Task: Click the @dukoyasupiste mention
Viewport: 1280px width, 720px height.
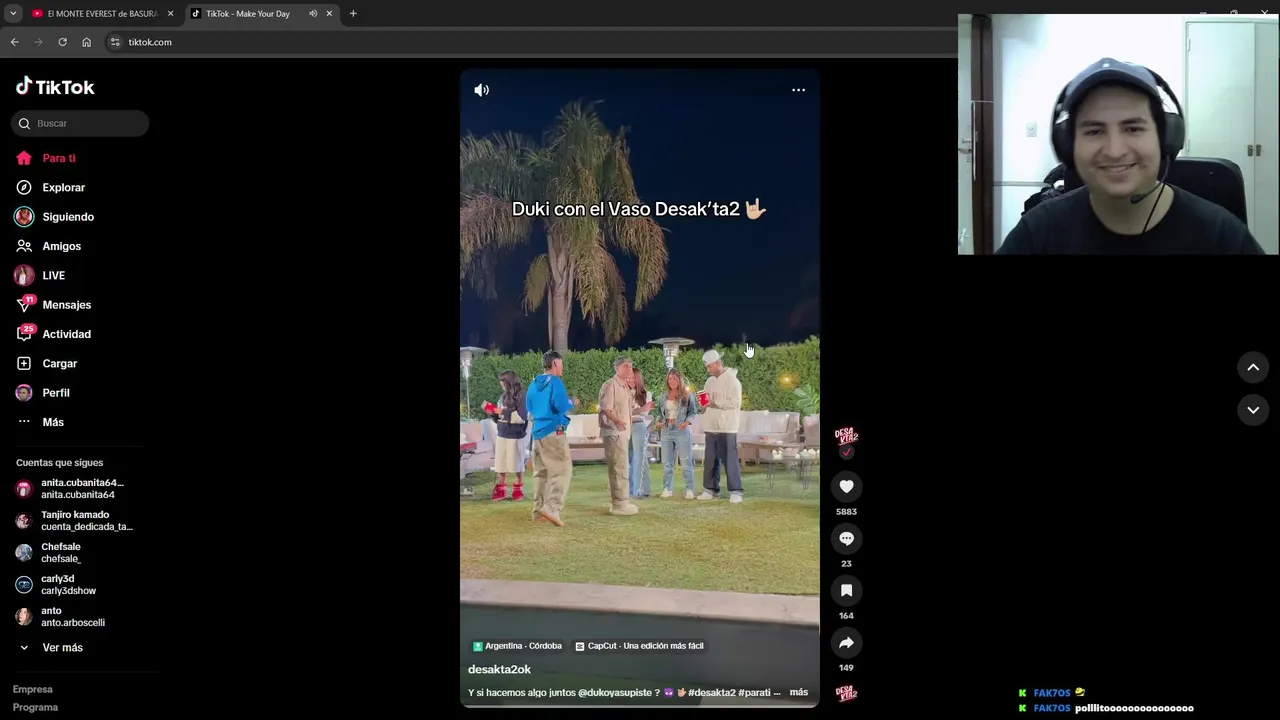Action: [x=615, y=692]
